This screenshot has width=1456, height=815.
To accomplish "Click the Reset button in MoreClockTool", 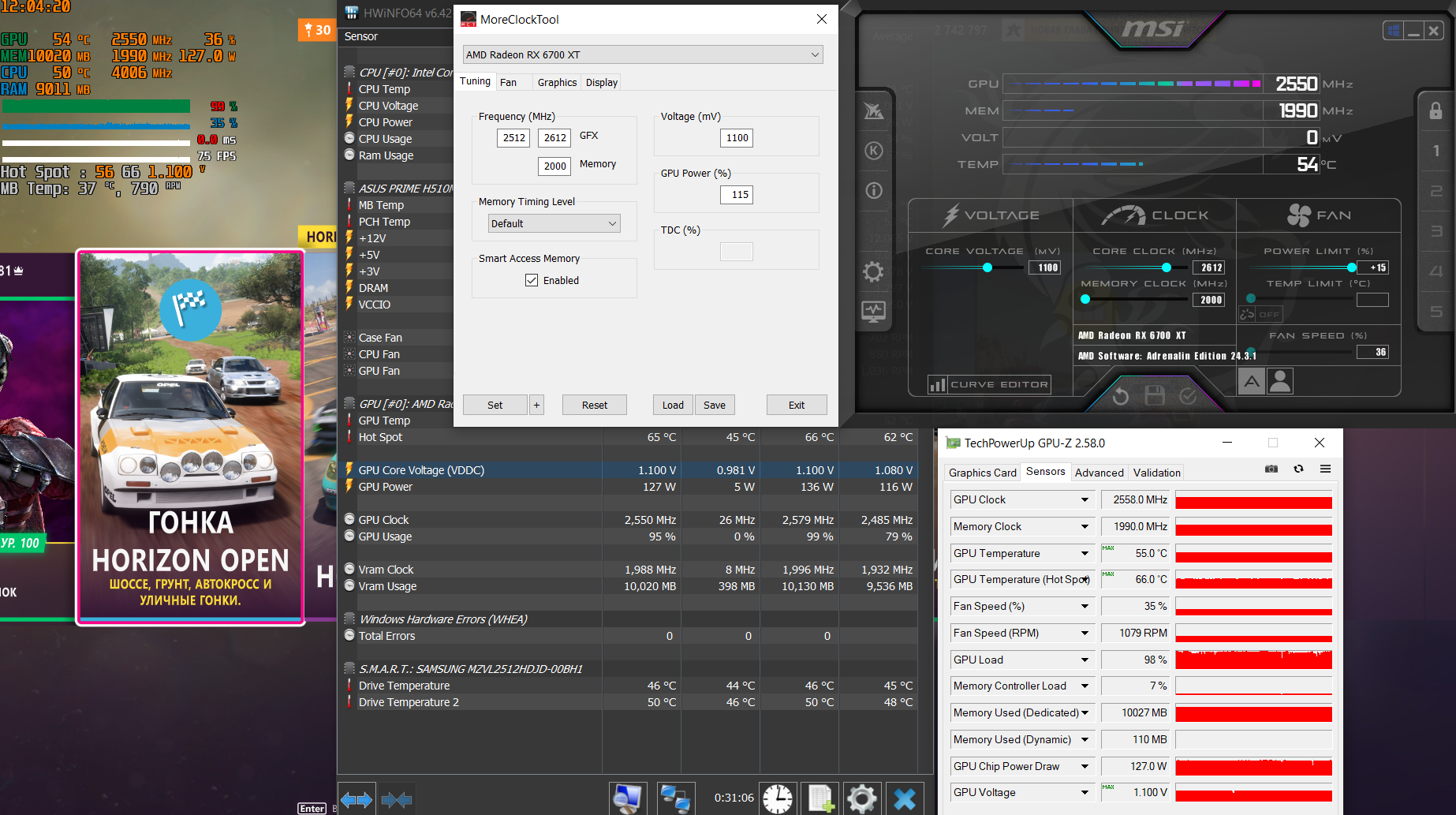I will point(595,405).
